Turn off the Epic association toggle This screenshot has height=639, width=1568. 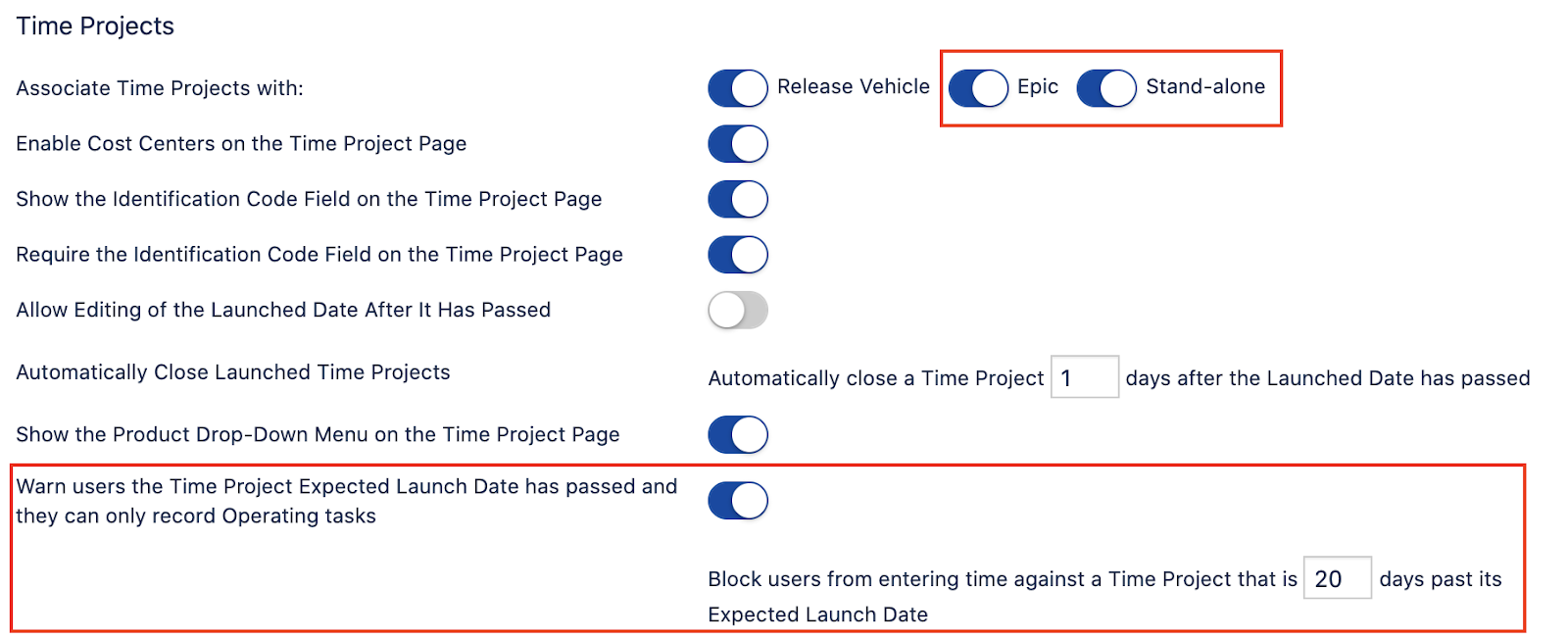(x=978, y=88)
